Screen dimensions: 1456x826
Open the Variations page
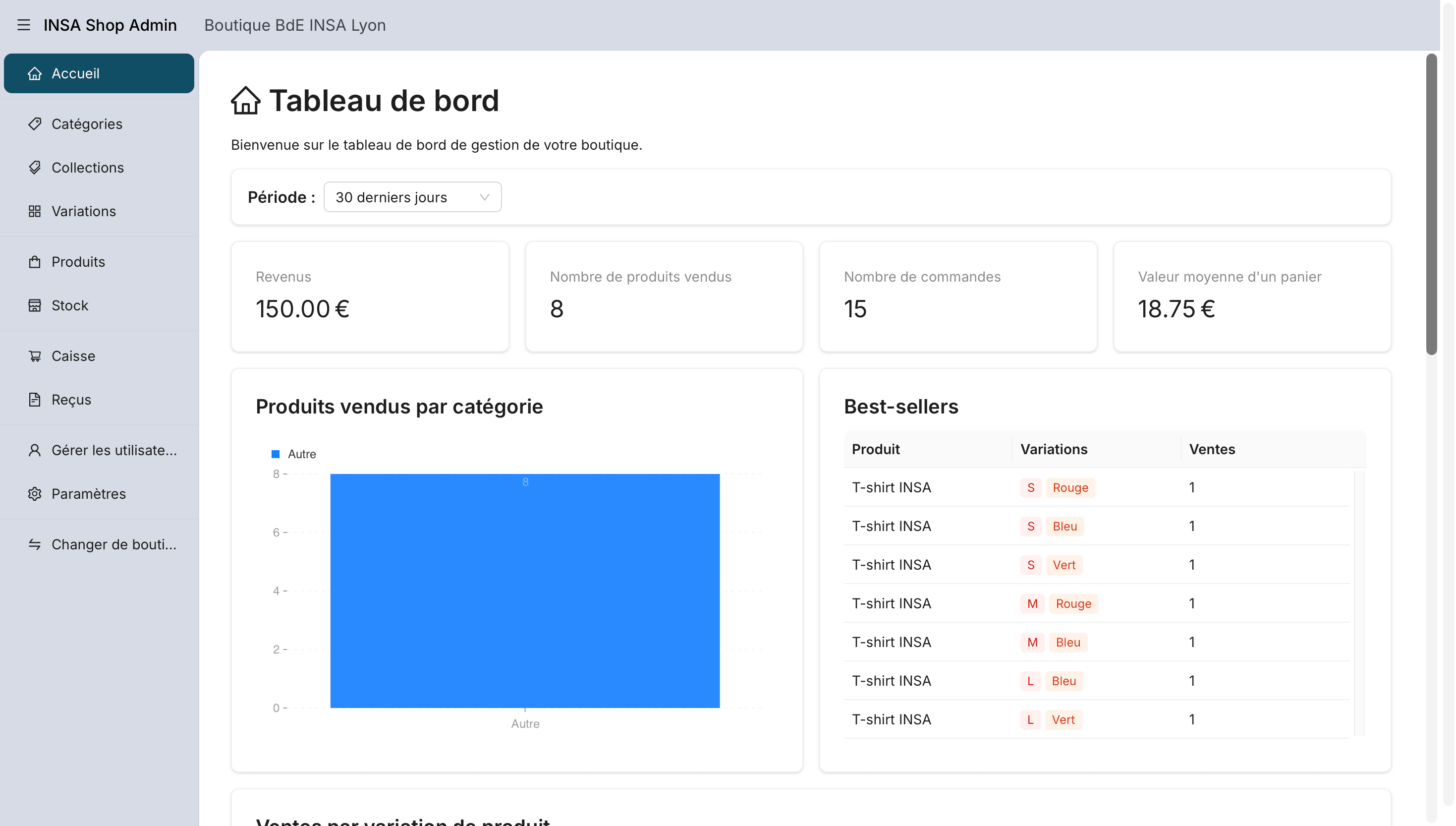point(99,211)
